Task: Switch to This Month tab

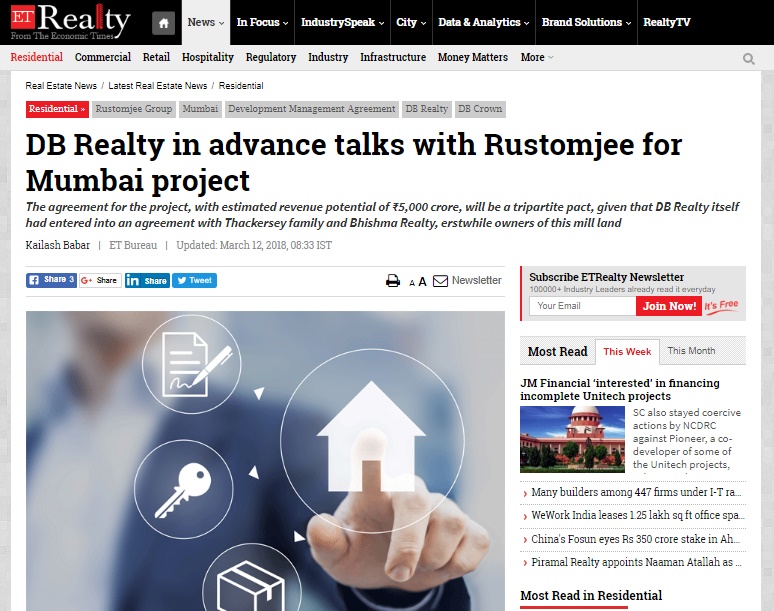Action: click(x=691, y=351)
